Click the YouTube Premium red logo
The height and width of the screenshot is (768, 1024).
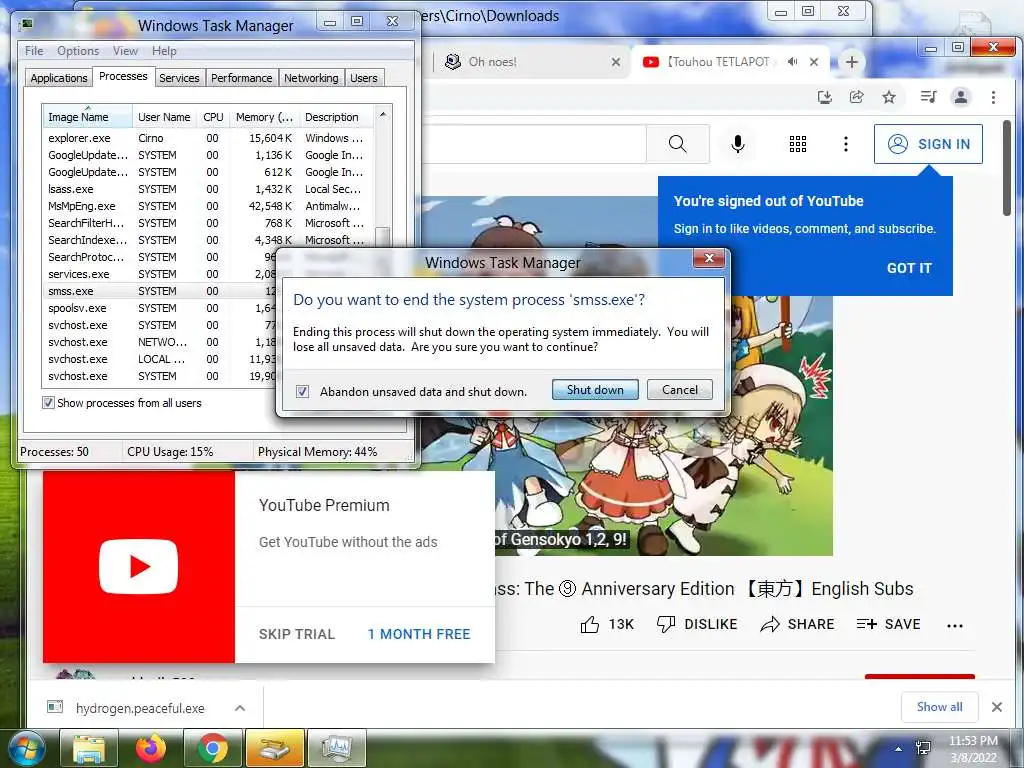138,567
